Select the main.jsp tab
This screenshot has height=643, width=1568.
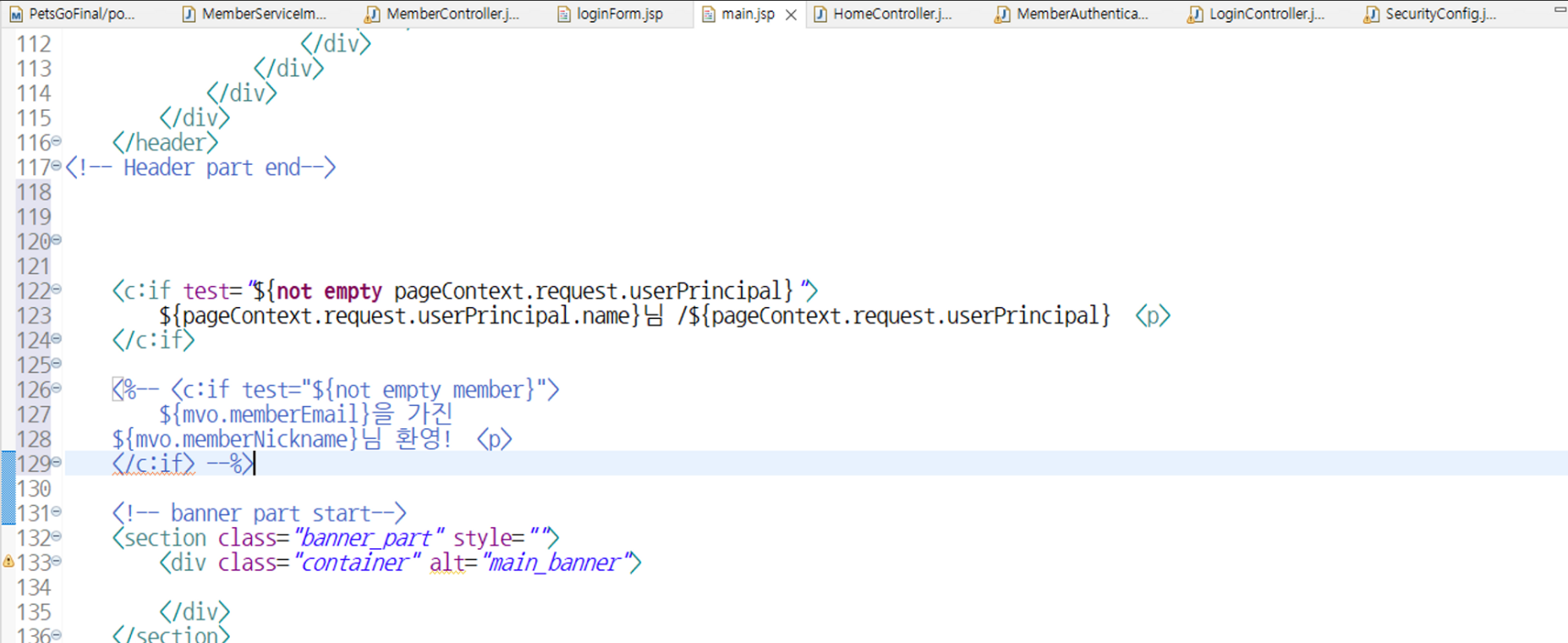click(748, 14)
